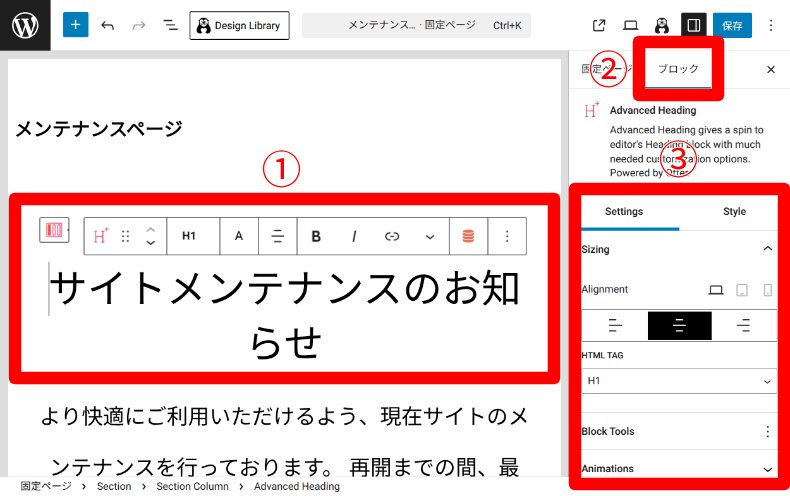This screenshot has height=496, width=790.
Task: Open the block inserter plus button
Action: coord(76,25)
